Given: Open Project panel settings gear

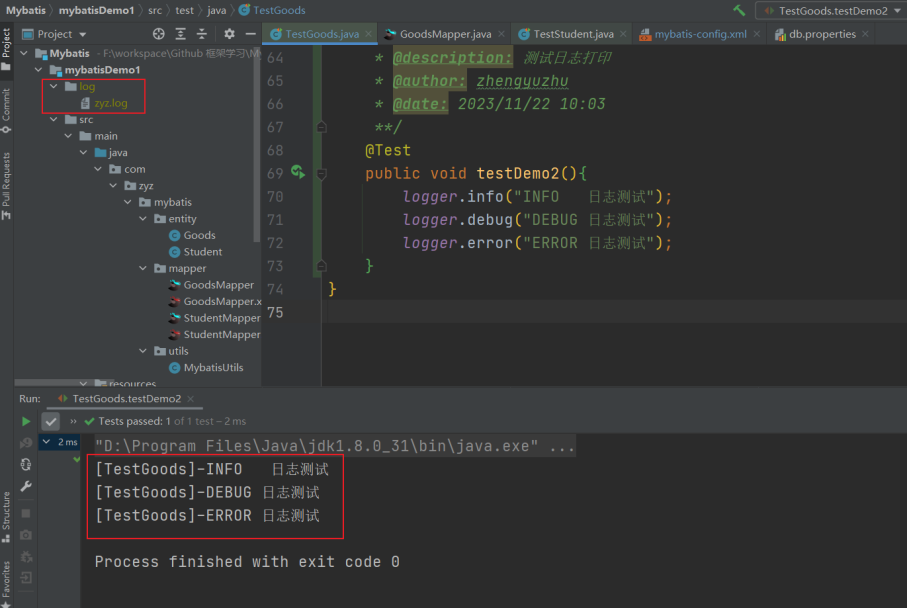Looking at the screenshot, I should (x=229, y=34).
